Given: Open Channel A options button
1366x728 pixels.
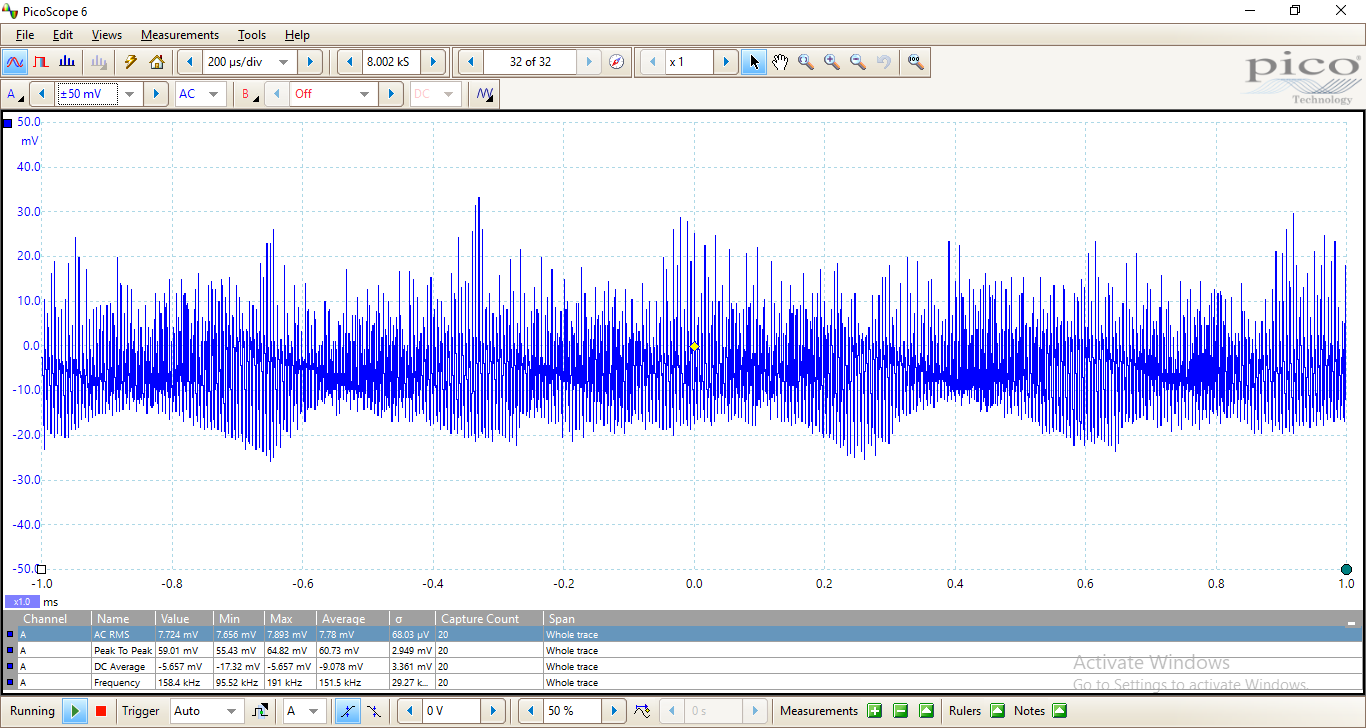Looking at the screenshot, I should [x=15, y=94].
